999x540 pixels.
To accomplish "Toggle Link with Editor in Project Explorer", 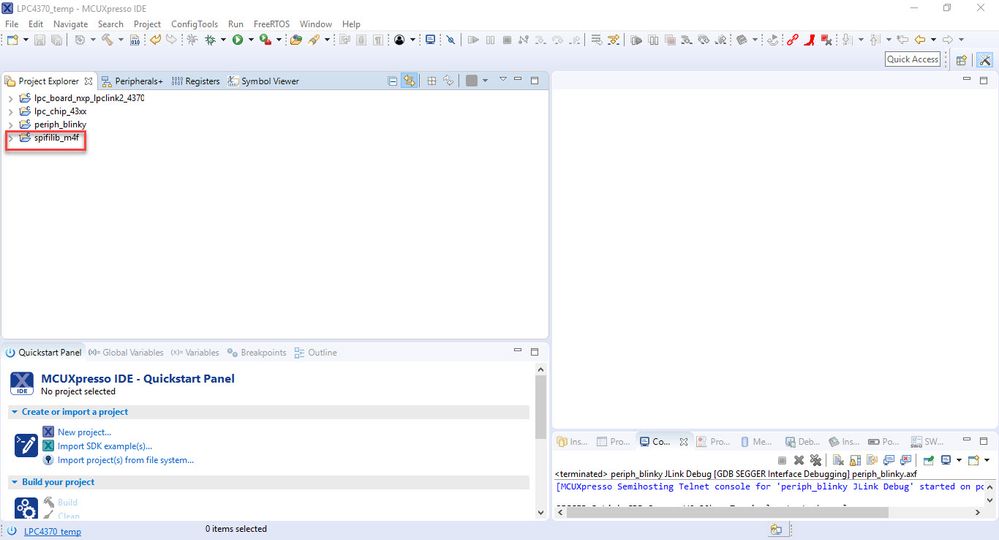I will pyautogui.click(x=409, y=81).
